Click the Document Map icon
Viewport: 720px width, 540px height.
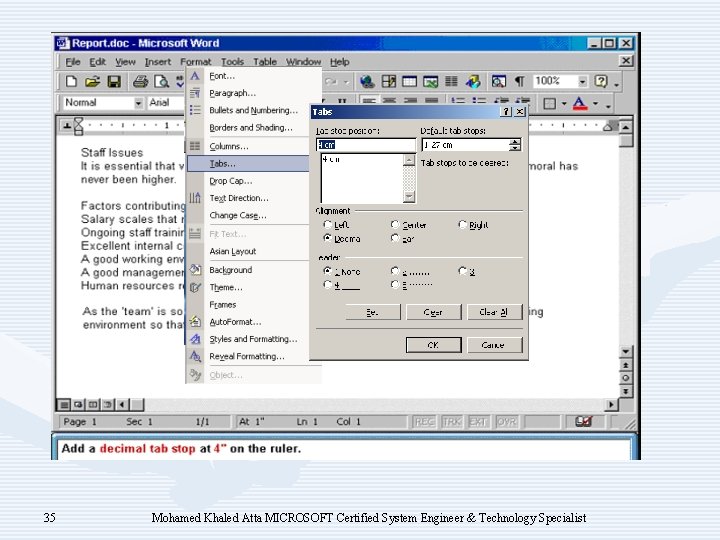(499, 82)
